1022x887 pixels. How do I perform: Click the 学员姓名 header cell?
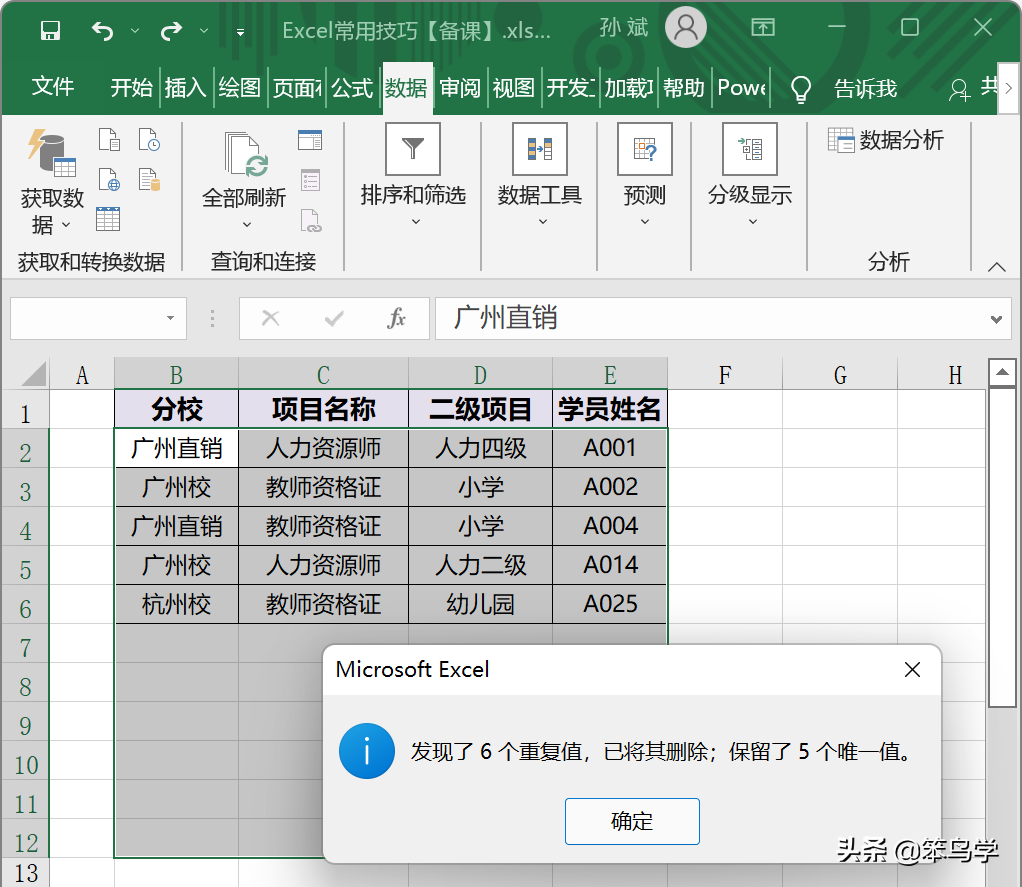pyautogui.click(x=609, y=409)
